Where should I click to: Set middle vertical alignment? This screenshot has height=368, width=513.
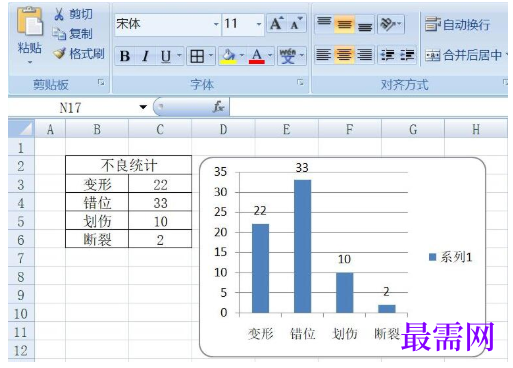pos(344,24)
